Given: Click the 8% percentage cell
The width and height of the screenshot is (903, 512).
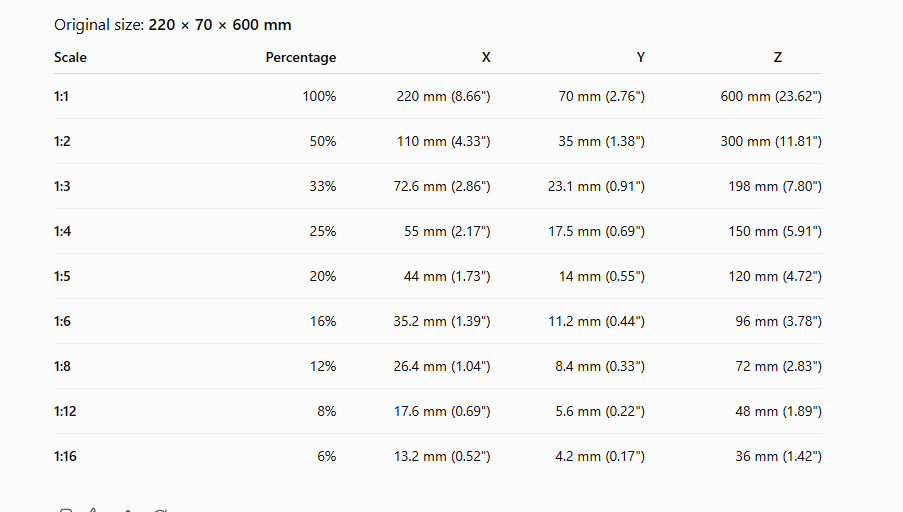Looking at the screenshot, I should tap(327, 411).
